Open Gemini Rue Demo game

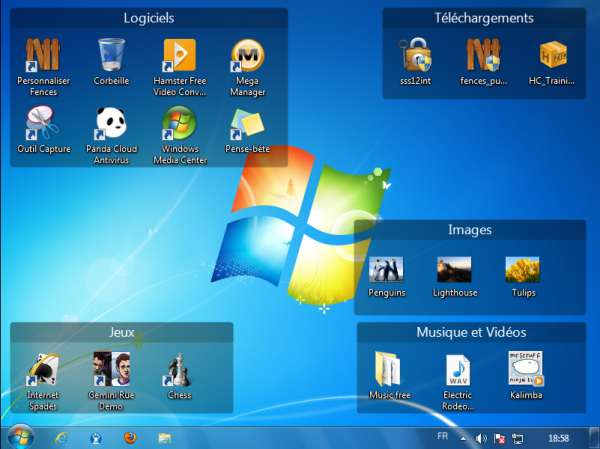[111, 368]
